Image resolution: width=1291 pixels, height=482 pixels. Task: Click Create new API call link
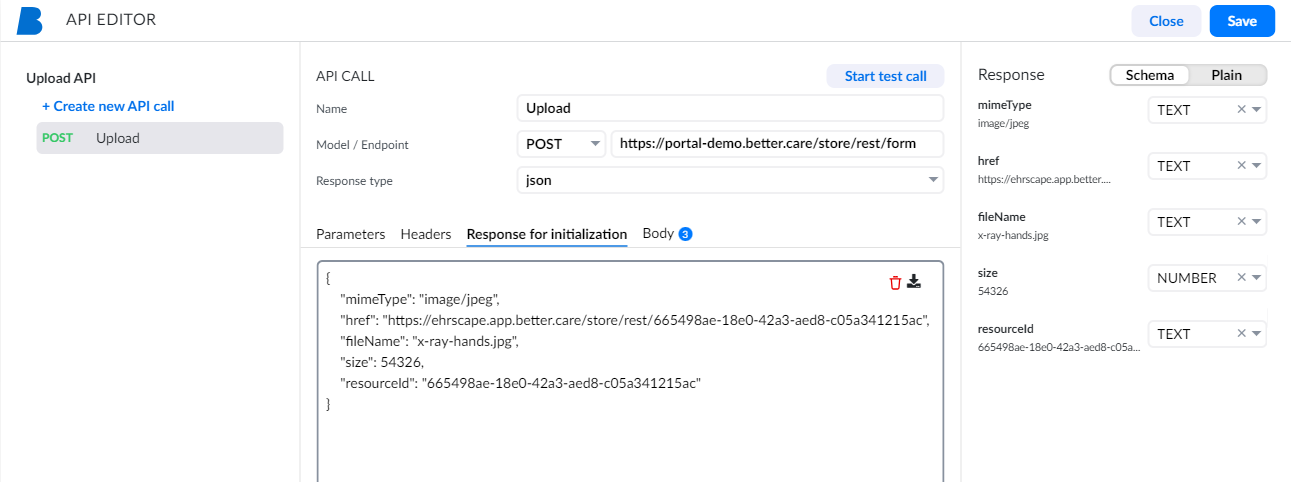click(x=108, y=106)
